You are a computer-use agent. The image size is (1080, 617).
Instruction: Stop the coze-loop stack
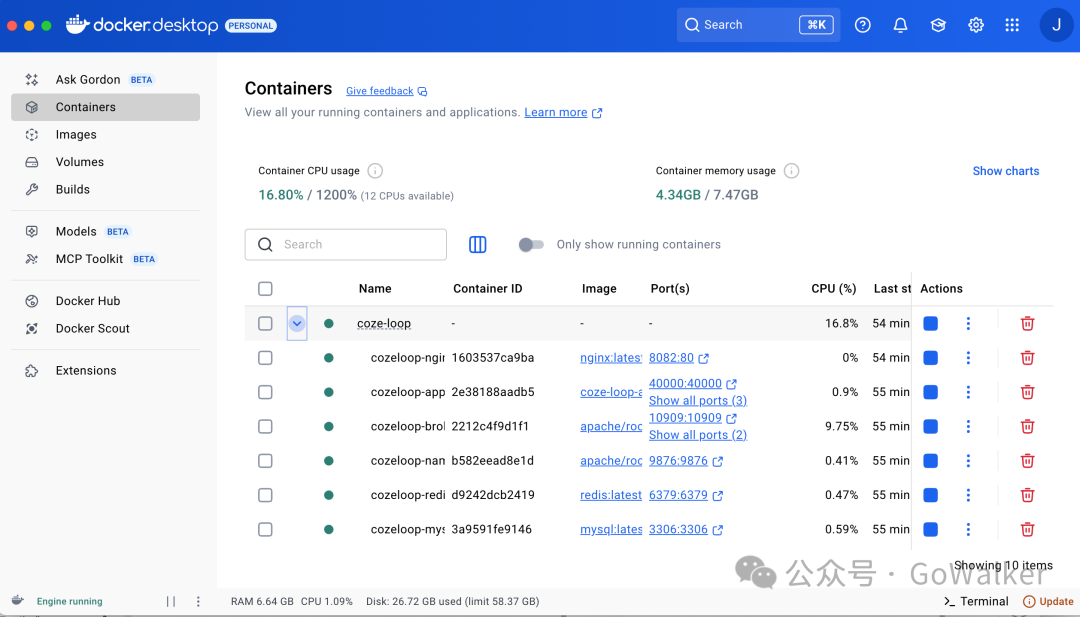[931, 324]
